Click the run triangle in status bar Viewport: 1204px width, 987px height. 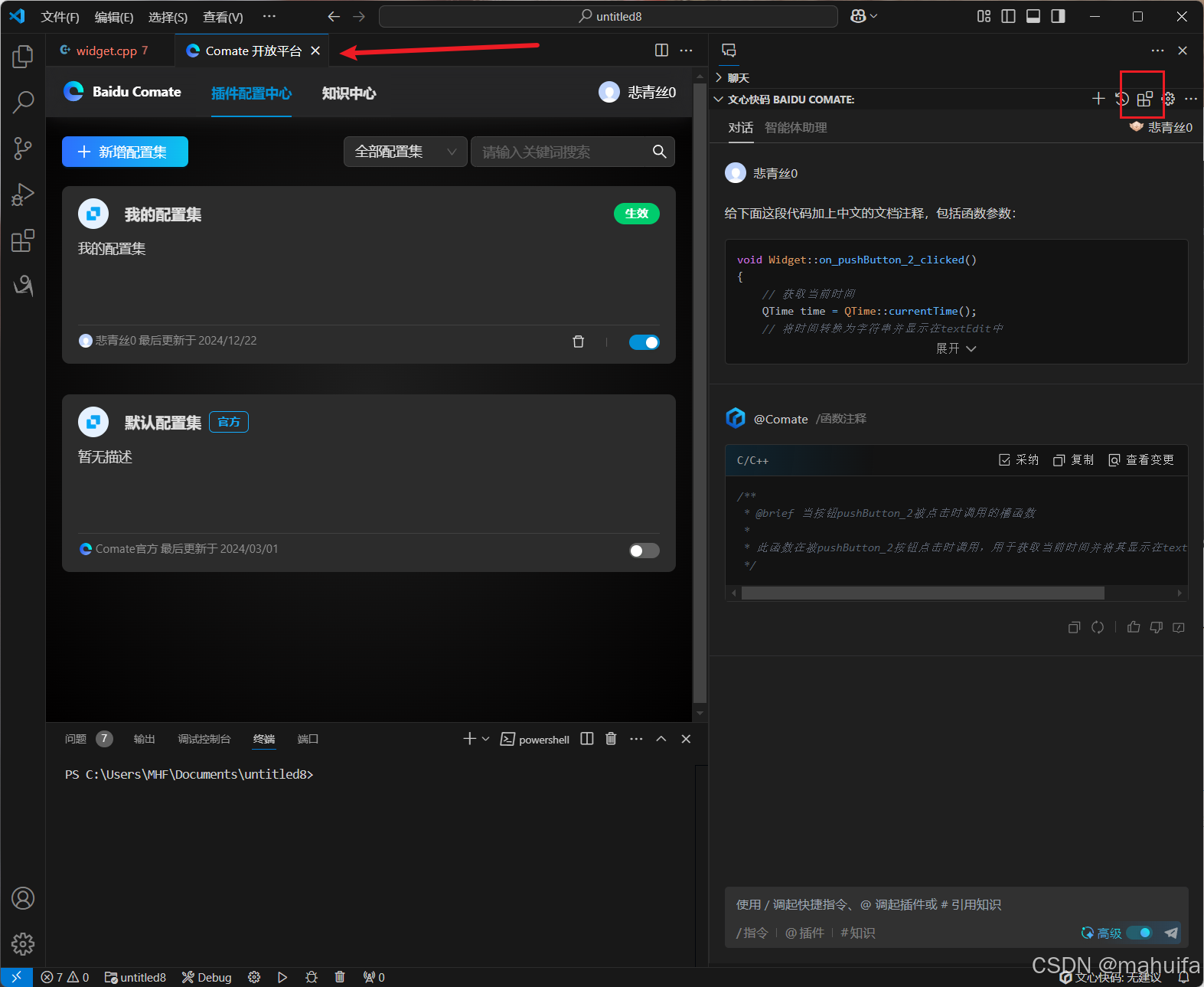tap(282, 977)
